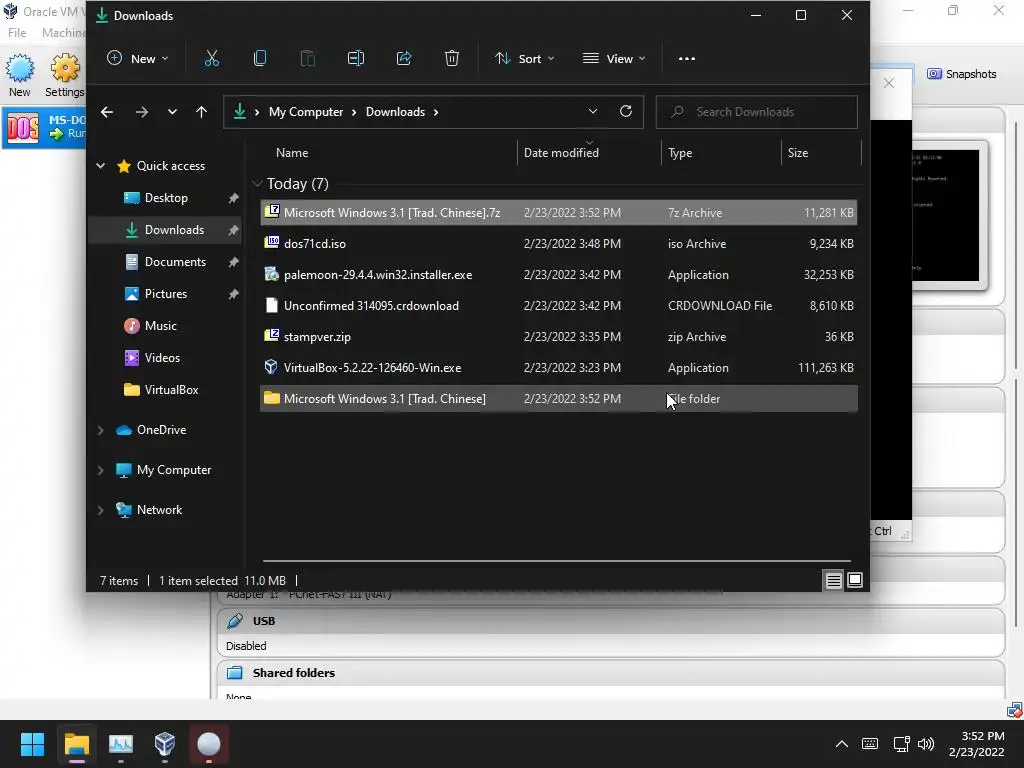This screenshot has height=768, width=1024.
Task: Click the Cut scissors icon in toolbar
Action: 212,59
